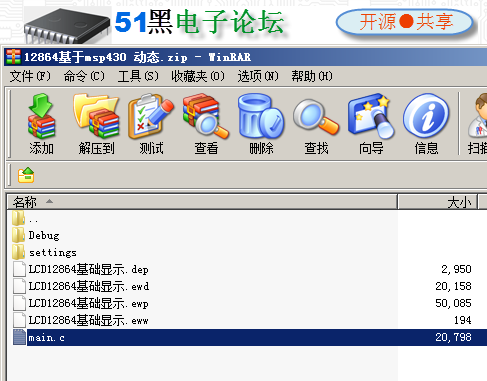Open the 查找 (Find) magnifier tool
Viewport: 487px width, 381px height.
[x=316, y=117]
